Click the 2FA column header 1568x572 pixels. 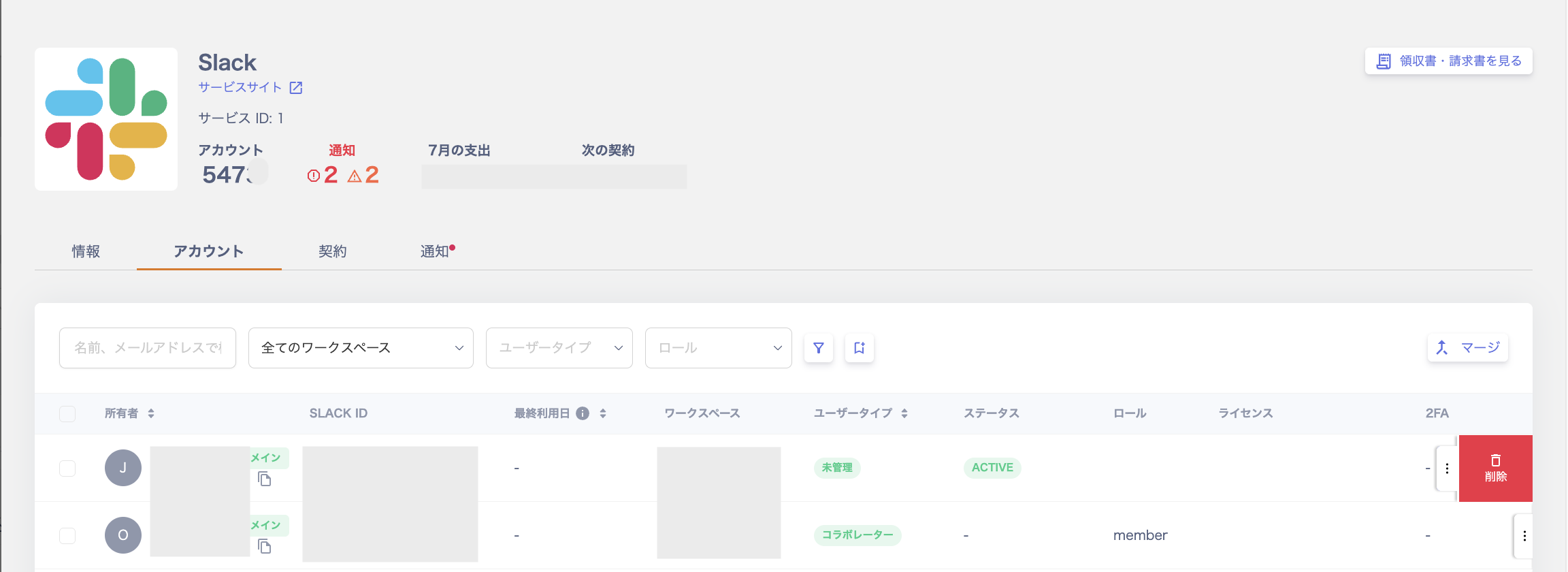tap(1437, 413)
